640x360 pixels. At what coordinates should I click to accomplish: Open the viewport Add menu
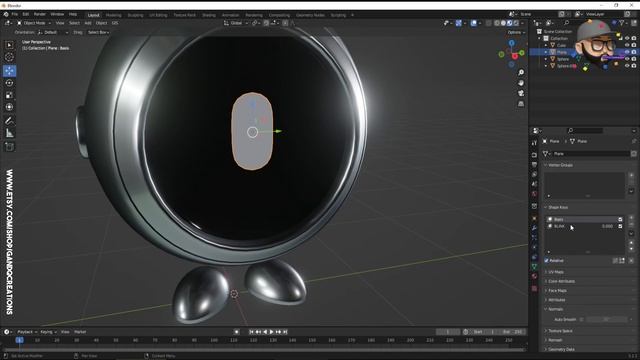pyautogui.click(x=88, y=23)
